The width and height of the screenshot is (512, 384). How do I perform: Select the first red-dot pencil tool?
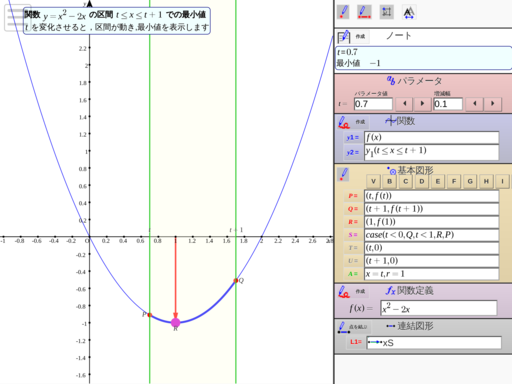pos(343,12)
